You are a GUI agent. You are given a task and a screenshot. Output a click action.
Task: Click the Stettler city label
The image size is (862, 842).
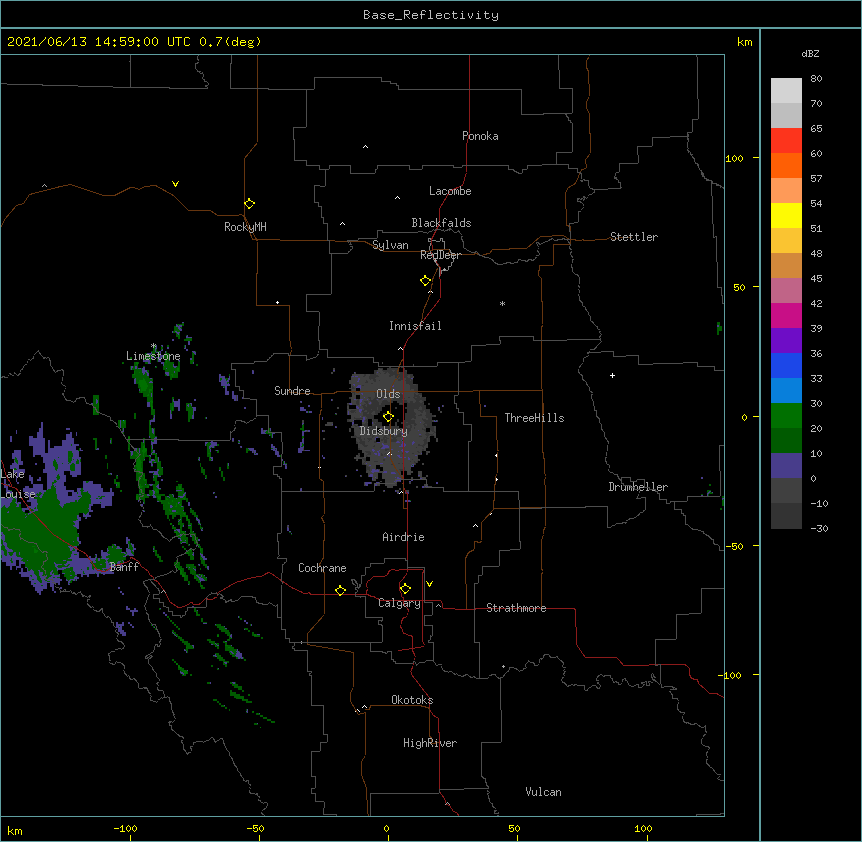634,237
